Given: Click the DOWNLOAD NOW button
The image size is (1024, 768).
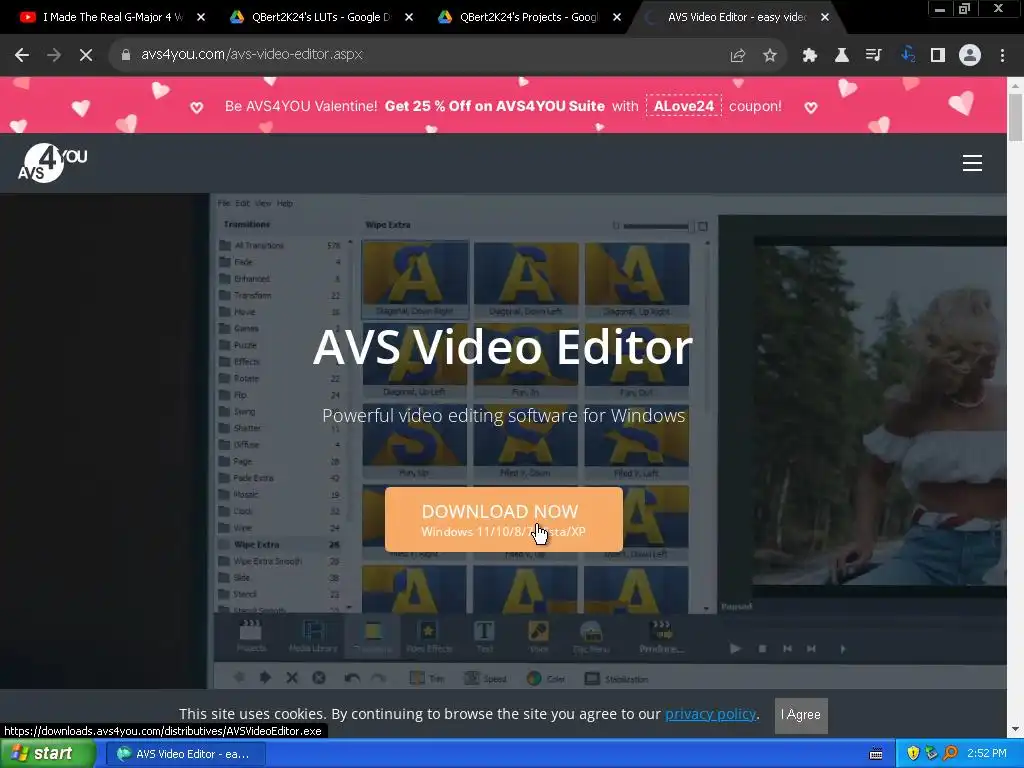Looking at the screenshot, I should (504, 519).
